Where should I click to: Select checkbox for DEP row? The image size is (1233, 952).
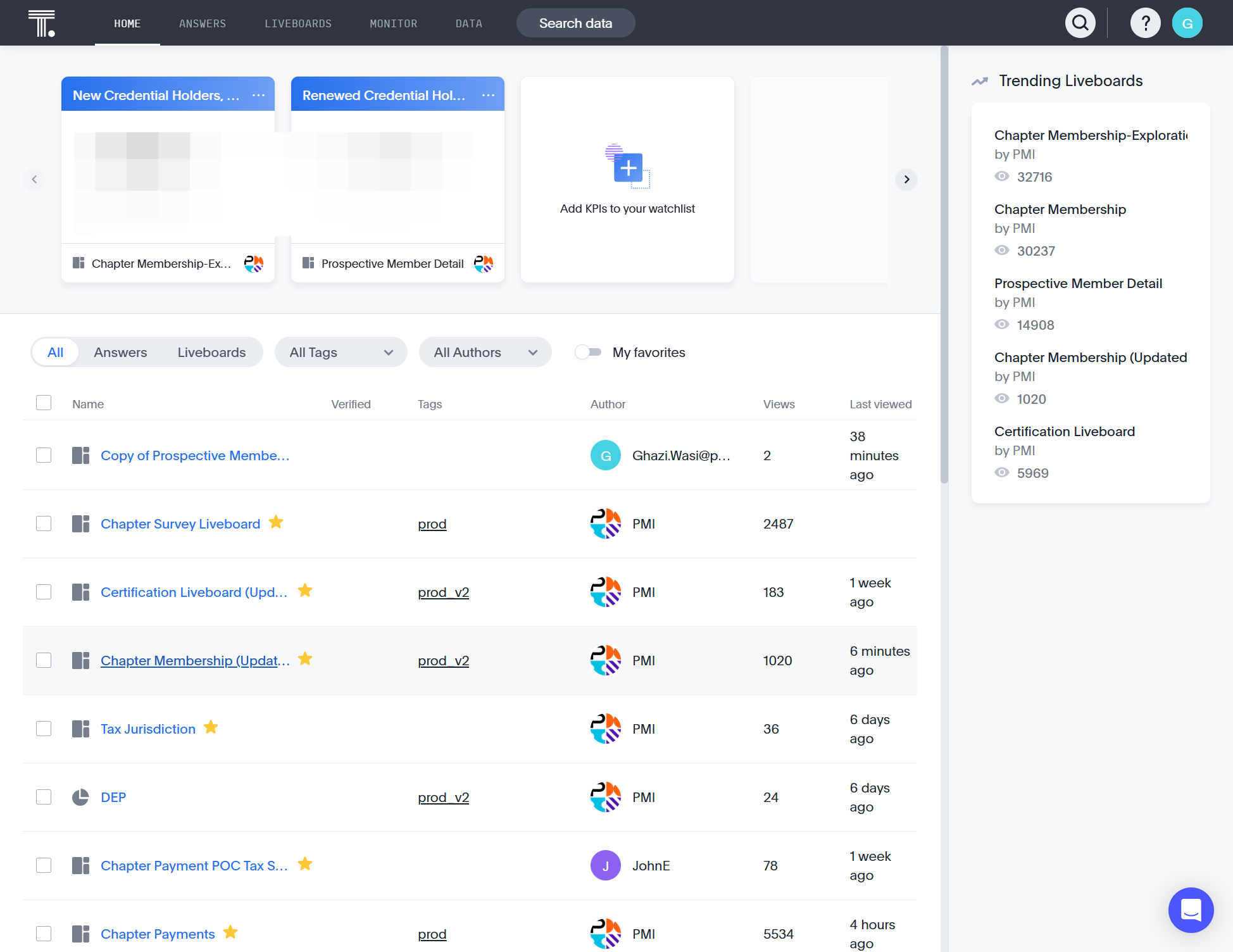(x=44, y=798)
